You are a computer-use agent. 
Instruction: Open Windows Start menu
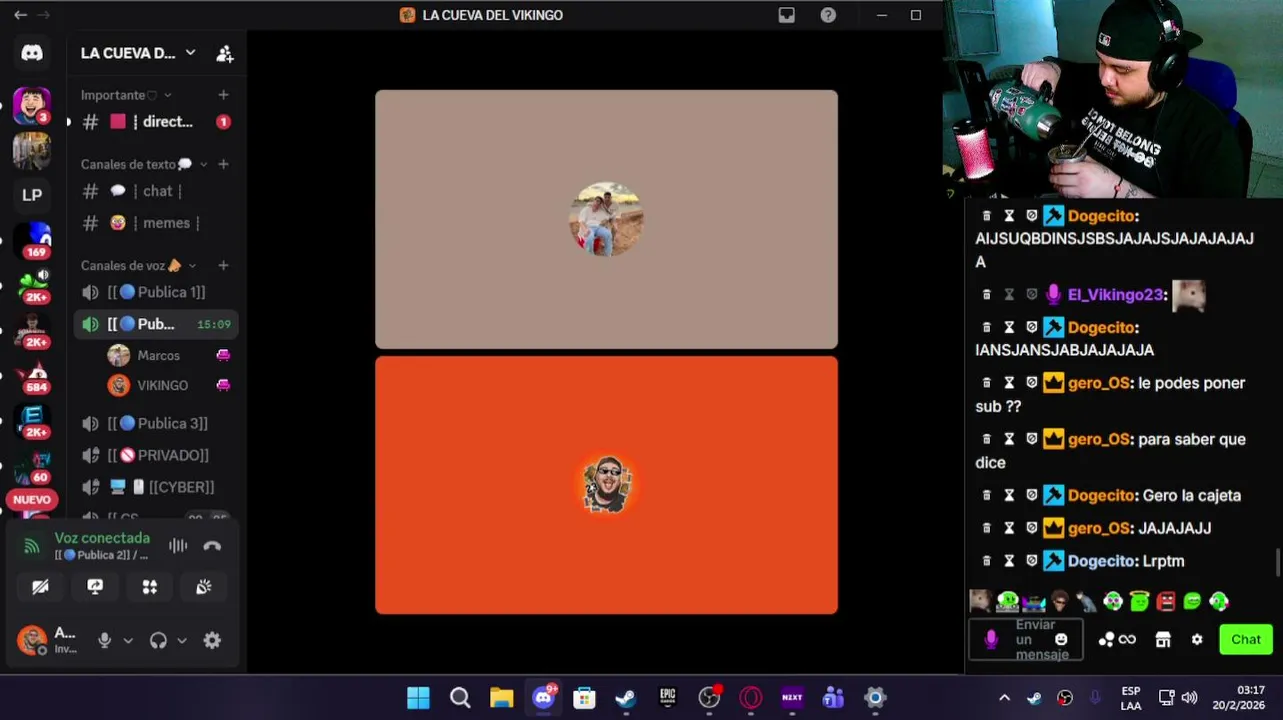click(x=418, y=698)
